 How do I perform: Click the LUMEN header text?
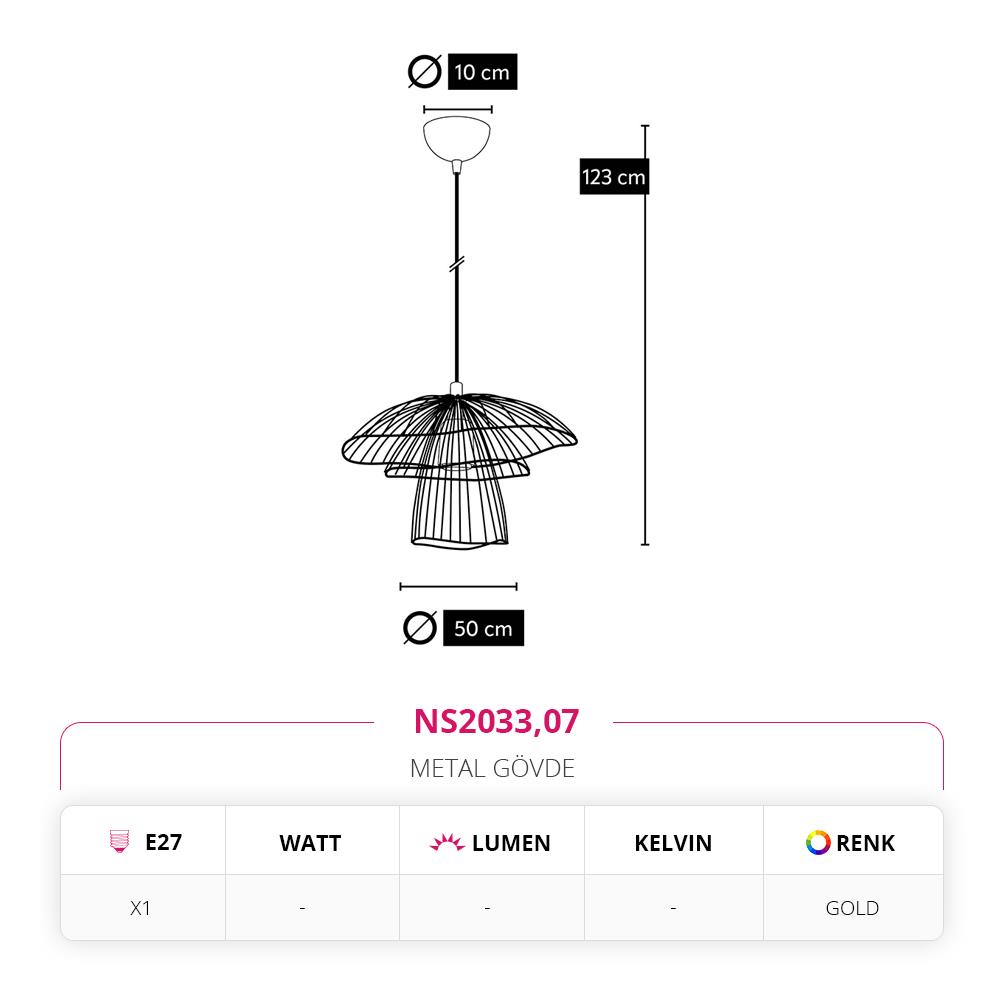click(511, 843)
